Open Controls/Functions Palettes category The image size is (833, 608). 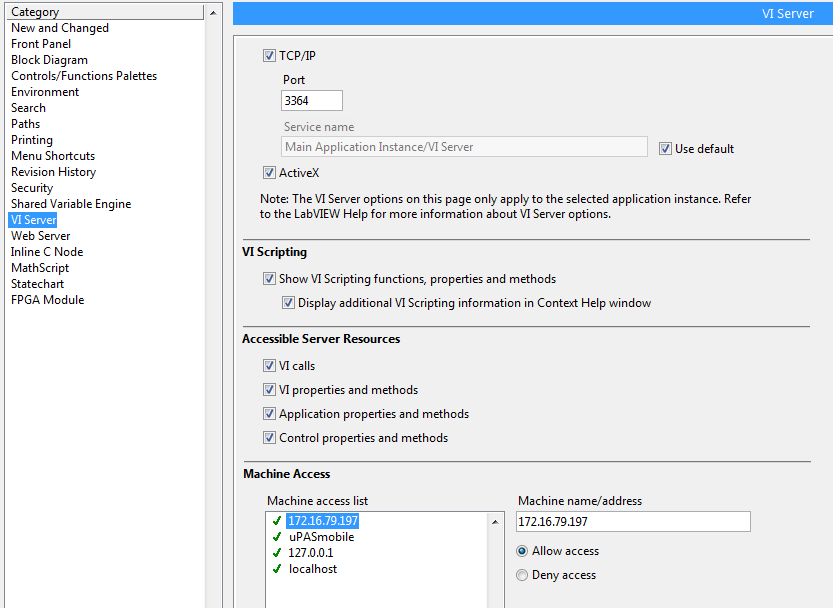click(84, 76)
